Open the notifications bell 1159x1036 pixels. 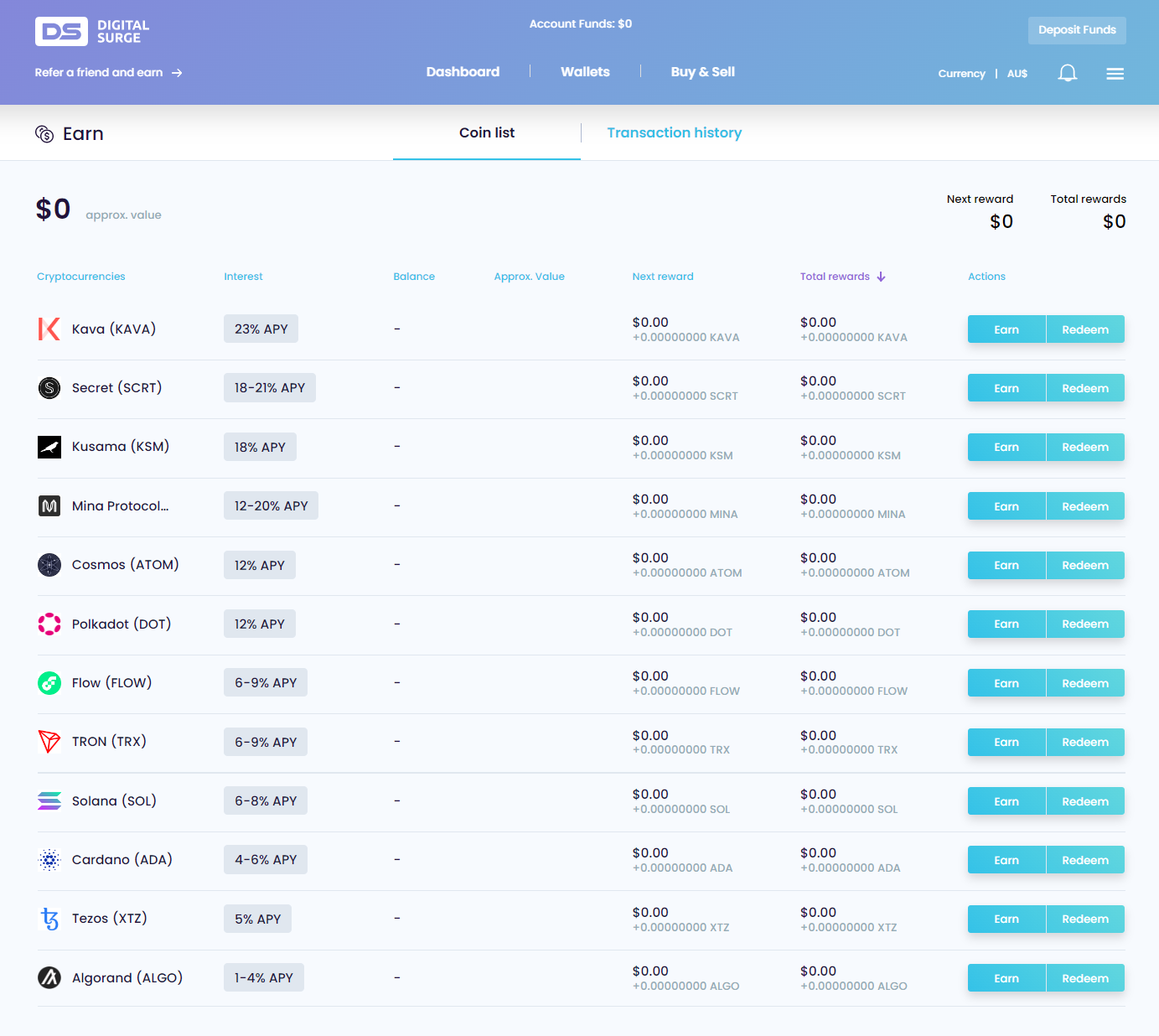1068,73
